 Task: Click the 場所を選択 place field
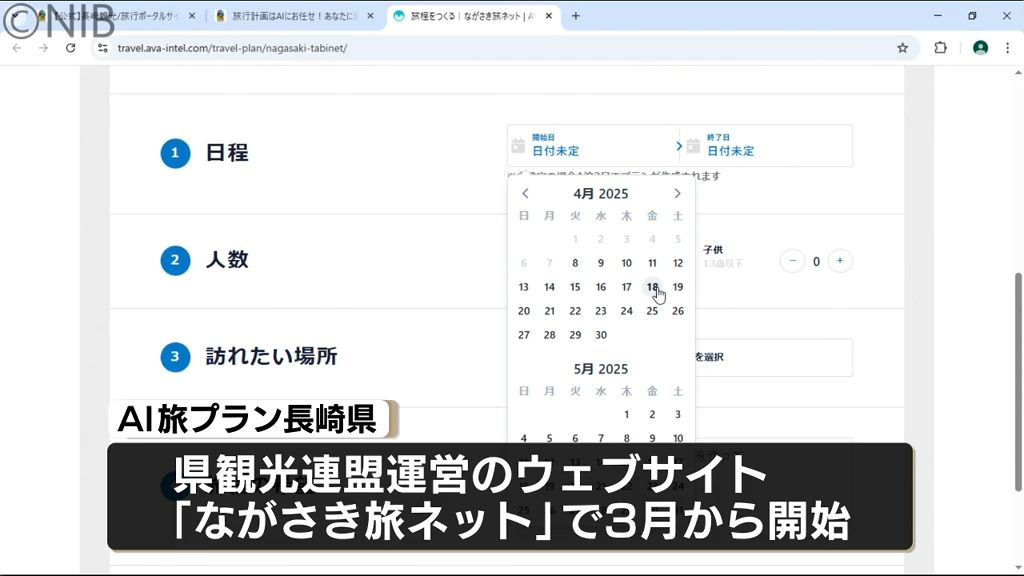click(774, 357)
